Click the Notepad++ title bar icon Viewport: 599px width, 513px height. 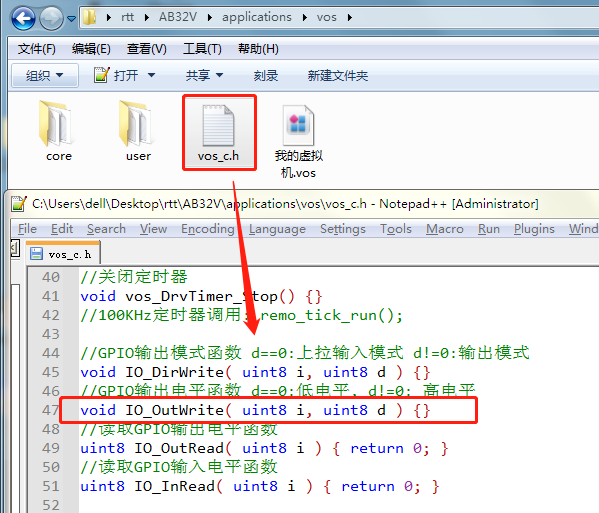pos(19,204)
